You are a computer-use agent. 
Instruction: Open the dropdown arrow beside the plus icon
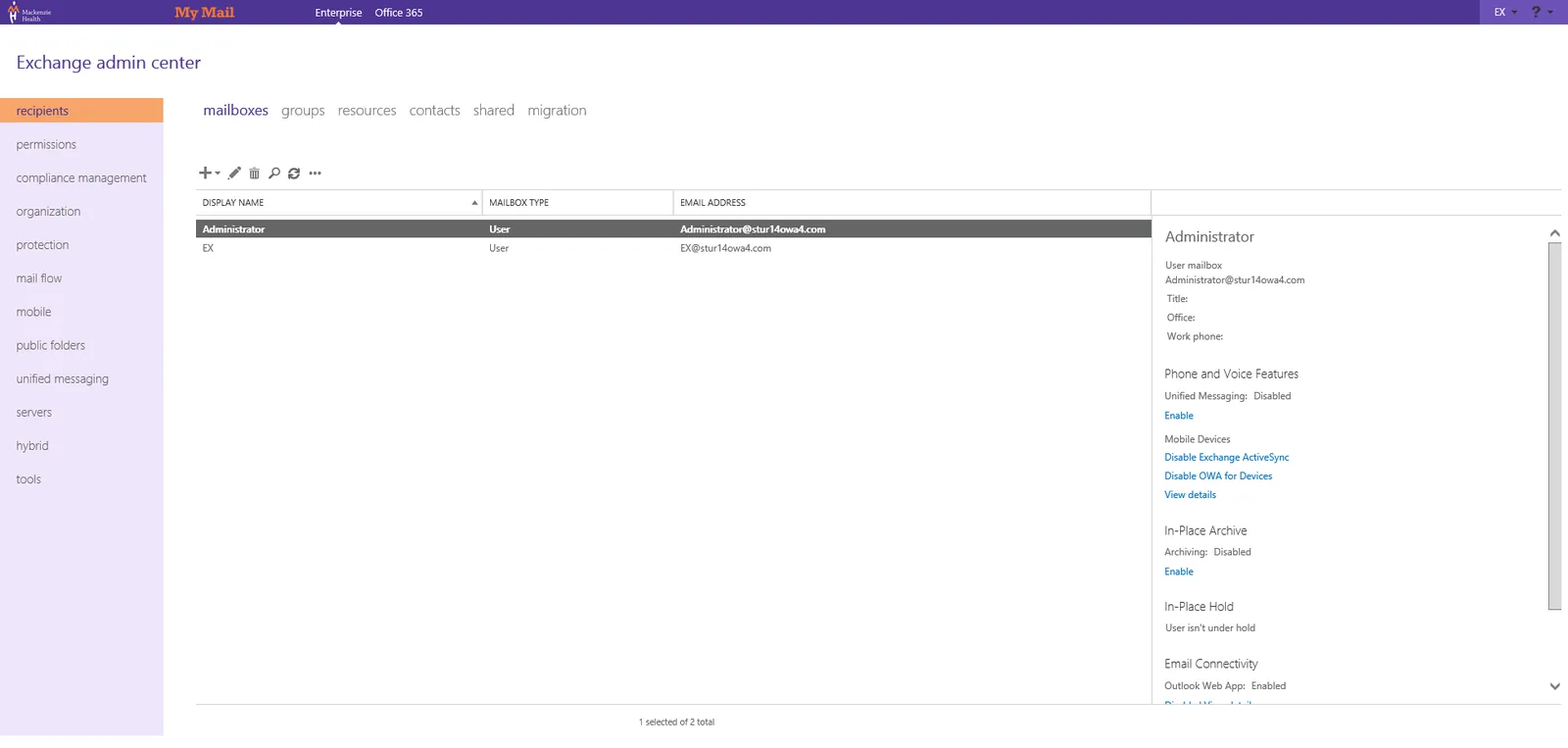click(x=218, y=174)
